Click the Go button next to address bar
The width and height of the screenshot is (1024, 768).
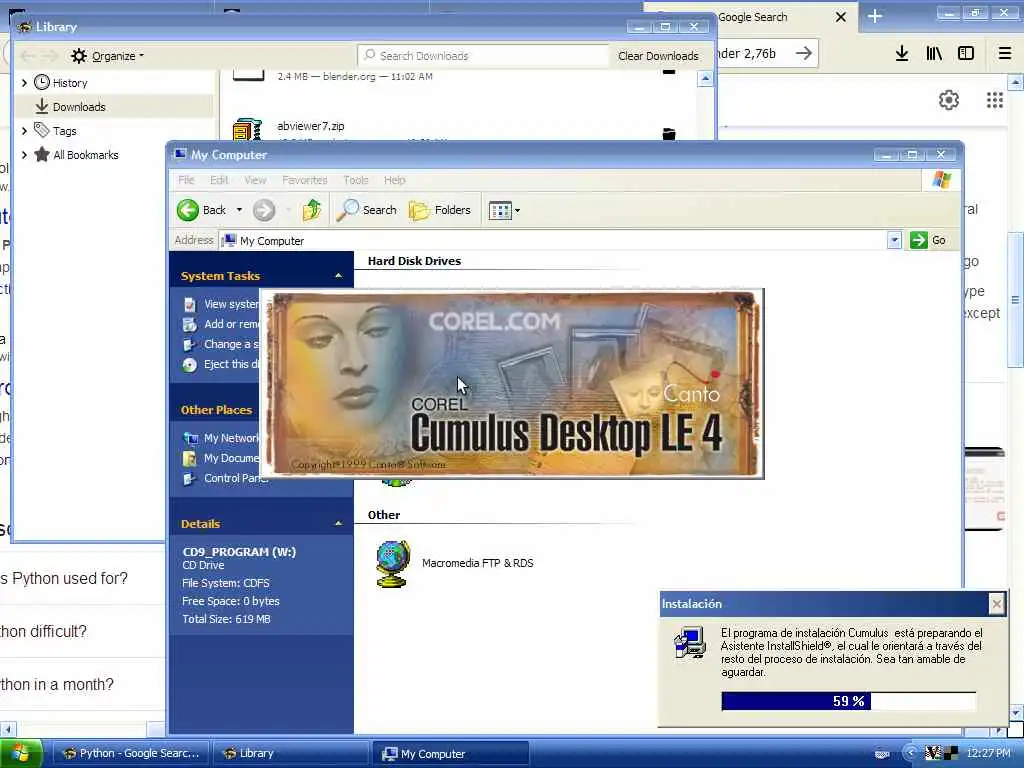click(x=928, y=240)
